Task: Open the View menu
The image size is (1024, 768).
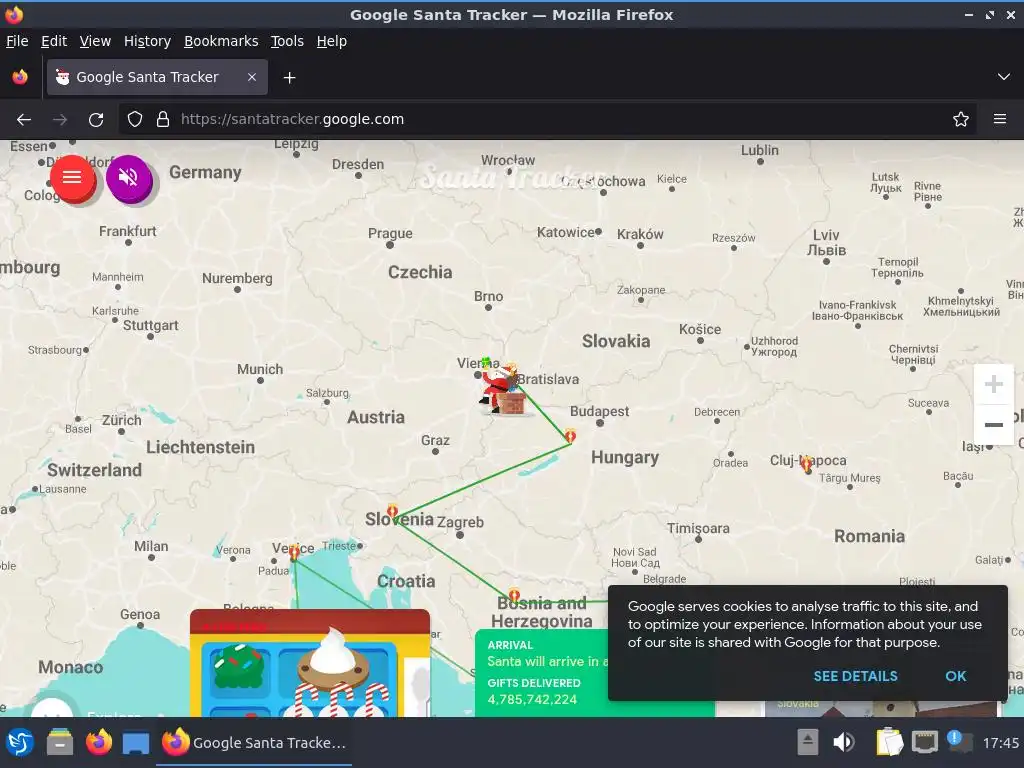Action: pos(95,41)
